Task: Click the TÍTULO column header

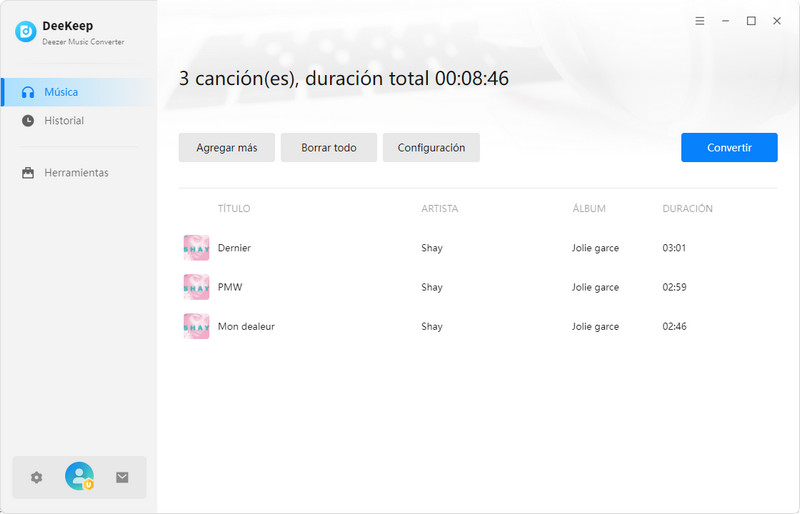Action: [234, 208]
